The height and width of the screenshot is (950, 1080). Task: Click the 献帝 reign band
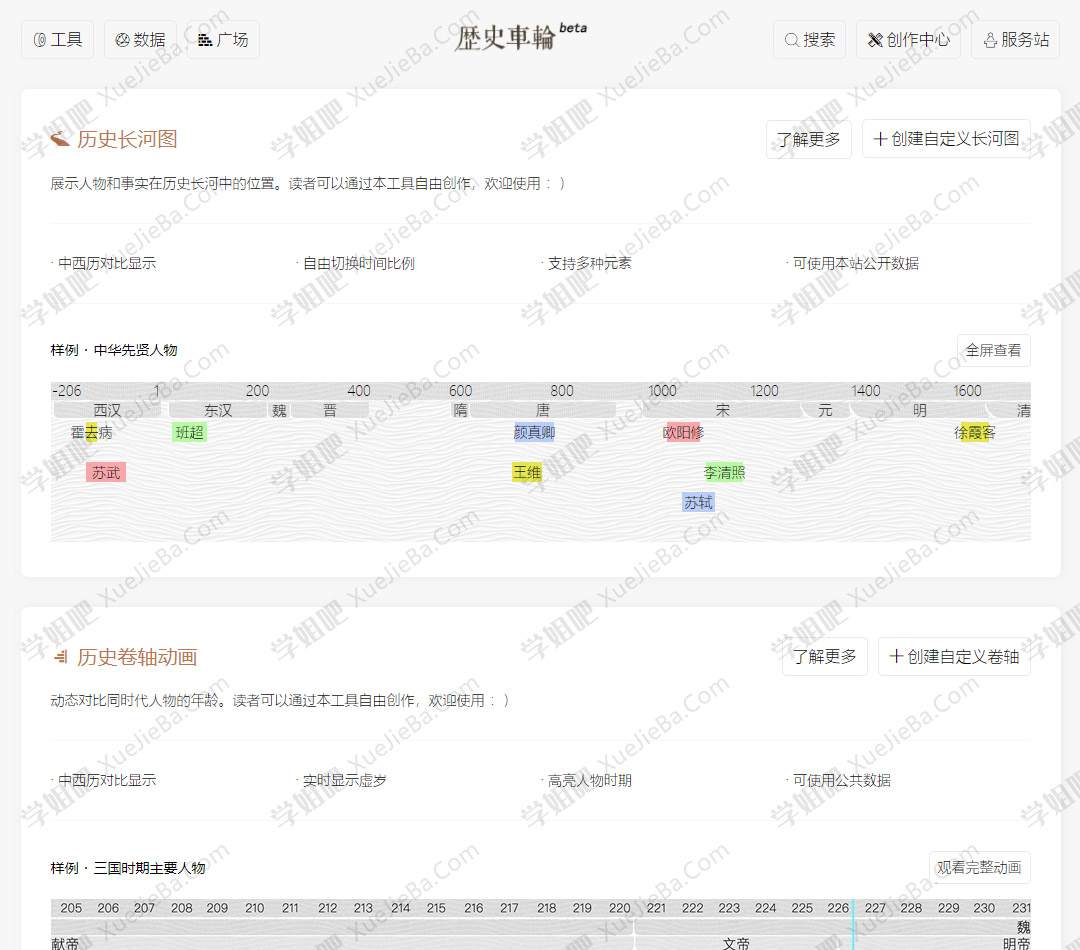[x=65, y=943]
